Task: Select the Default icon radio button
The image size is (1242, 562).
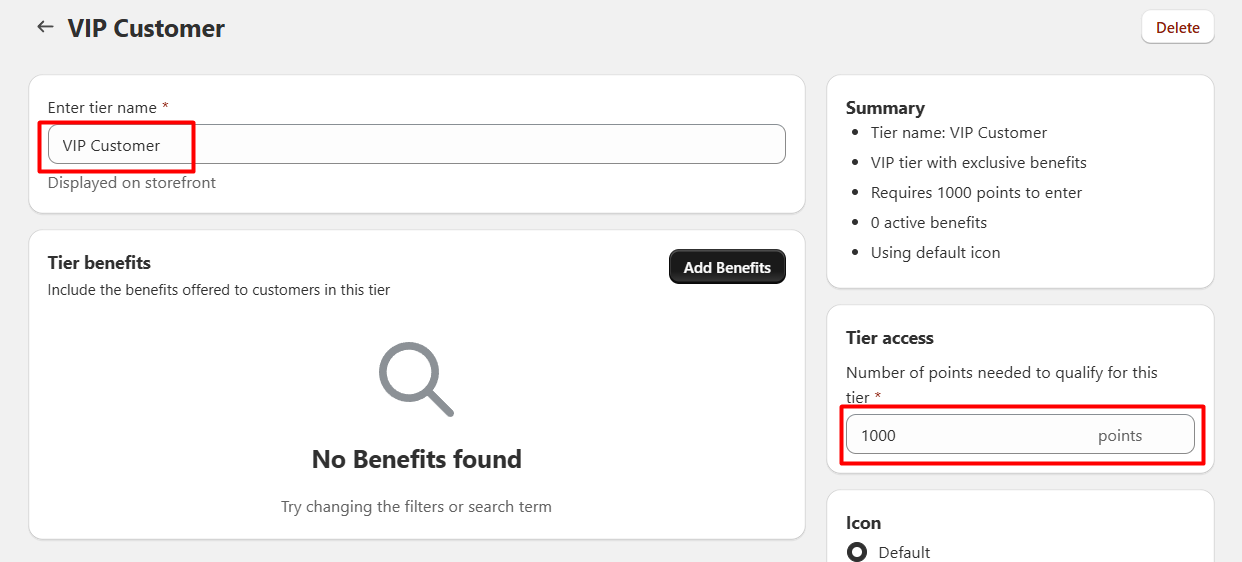Action: [x=857, y=552]
